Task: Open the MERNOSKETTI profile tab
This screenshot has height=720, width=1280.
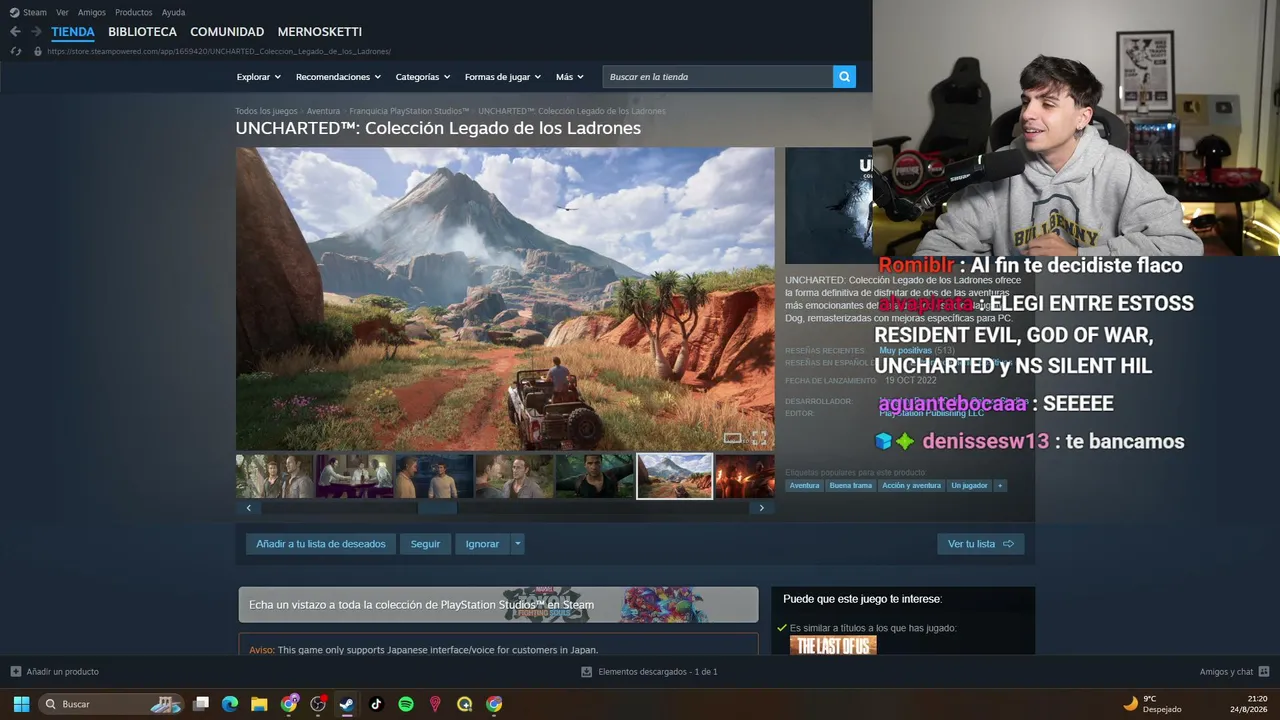Action: coord(320,32)
